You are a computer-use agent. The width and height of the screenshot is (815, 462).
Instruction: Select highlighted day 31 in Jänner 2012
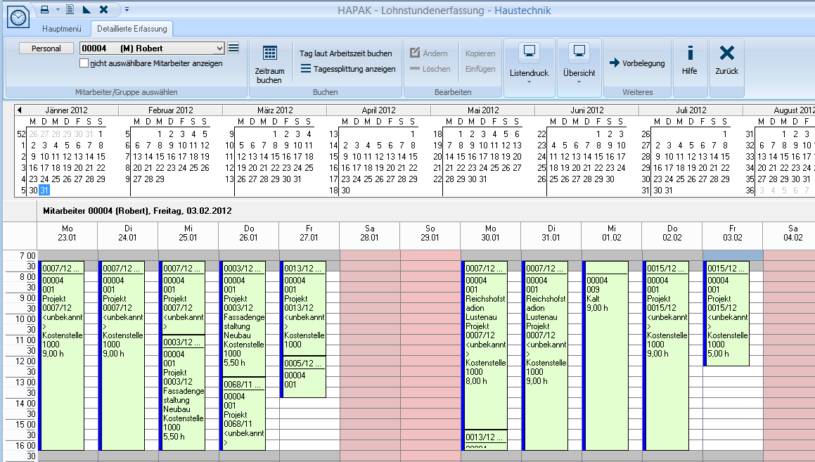(x=44, y=191)
